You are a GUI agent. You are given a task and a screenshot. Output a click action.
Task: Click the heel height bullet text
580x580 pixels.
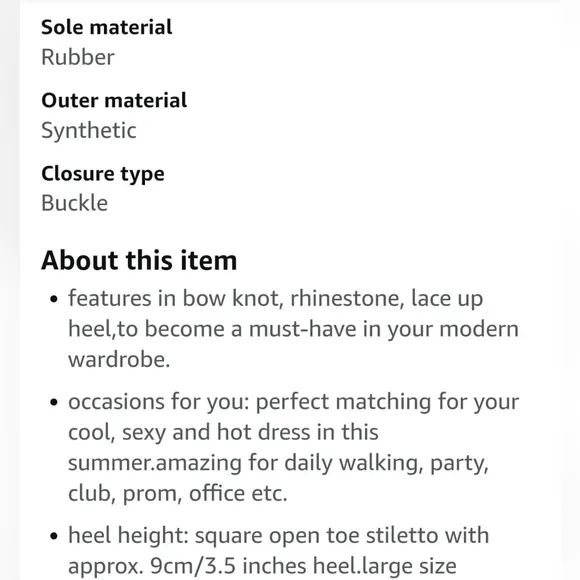tap(278, 551)
